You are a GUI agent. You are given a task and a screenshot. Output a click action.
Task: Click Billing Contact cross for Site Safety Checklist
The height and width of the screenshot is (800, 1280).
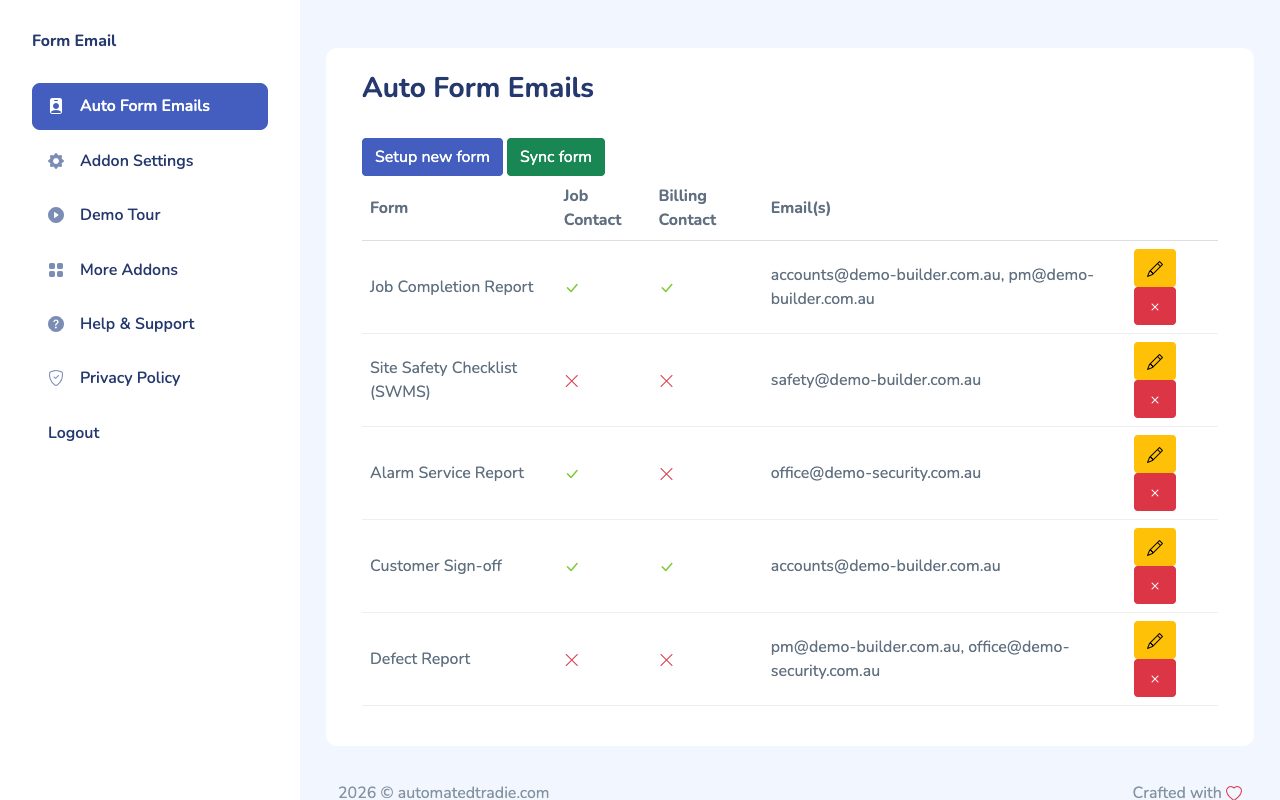click(x=667, y=381)
